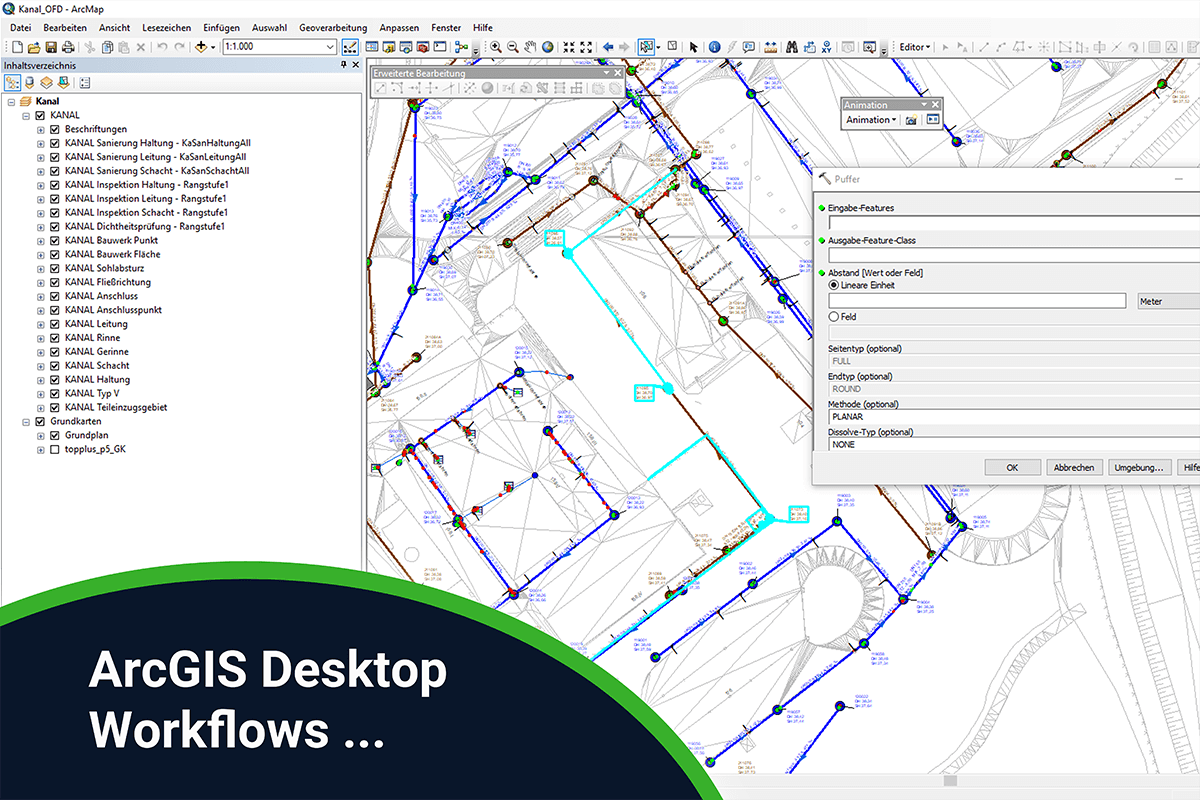Collapse the KANAL group layer
The image size is (1200, 800).
point(25,114)
